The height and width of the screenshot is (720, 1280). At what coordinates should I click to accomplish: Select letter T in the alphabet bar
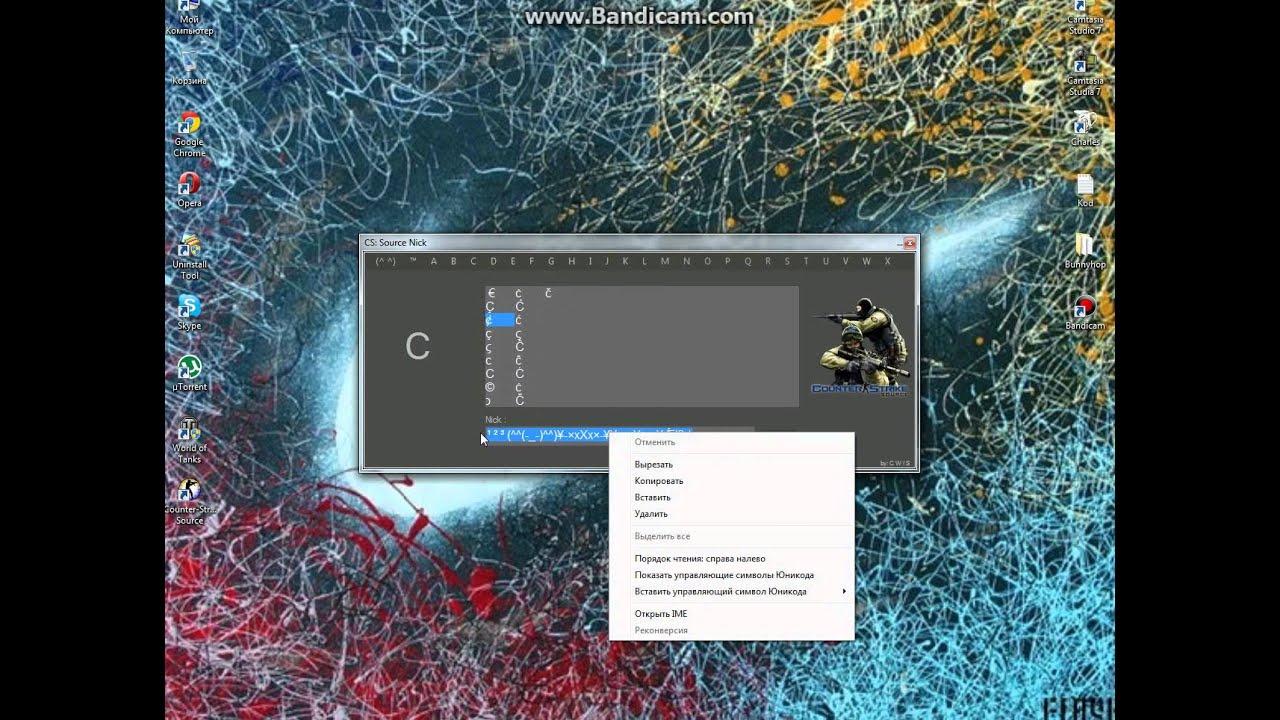(x=806, y=262)
